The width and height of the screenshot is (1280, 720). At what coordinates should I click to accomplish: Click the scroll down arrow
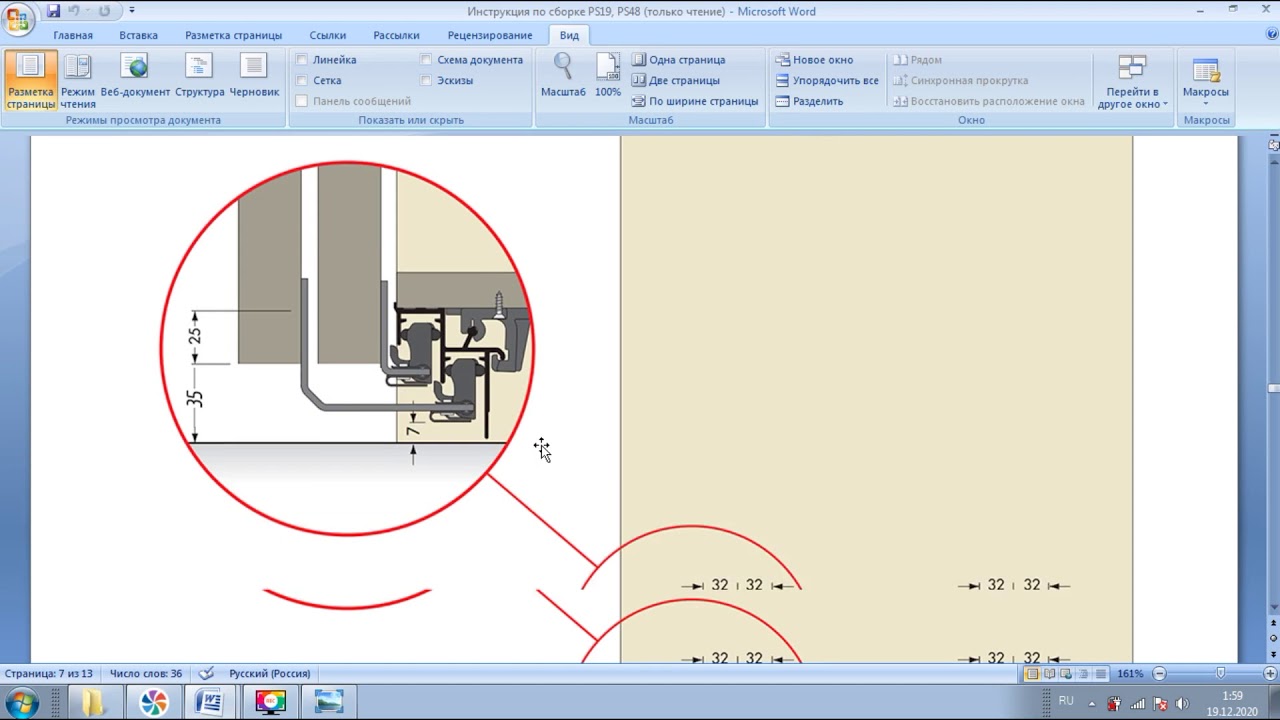[x=1273, y=607]
